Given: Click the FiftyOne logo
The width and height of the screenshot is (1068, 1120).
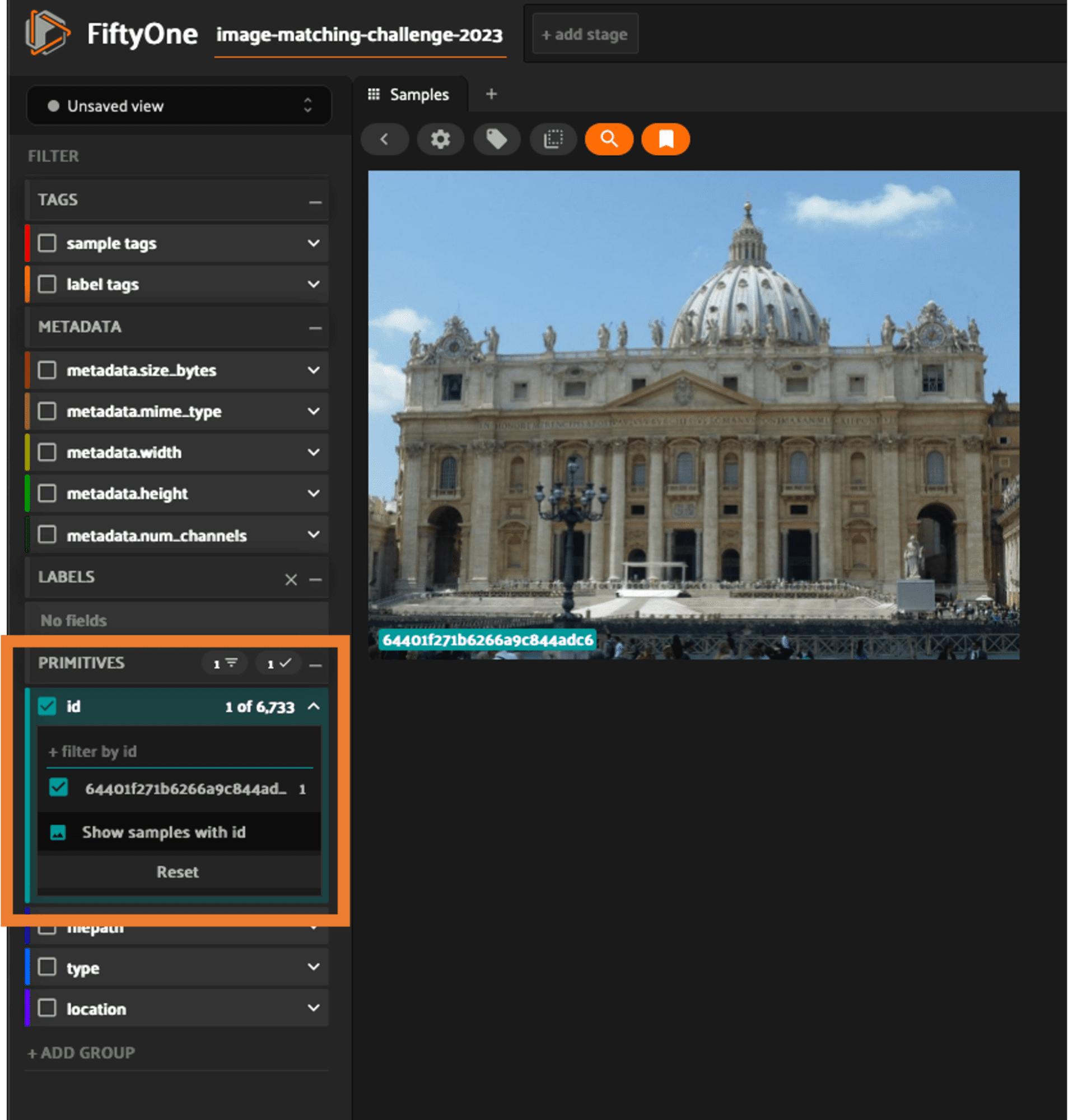Looking at the screenshot, I should coord(48,33).
